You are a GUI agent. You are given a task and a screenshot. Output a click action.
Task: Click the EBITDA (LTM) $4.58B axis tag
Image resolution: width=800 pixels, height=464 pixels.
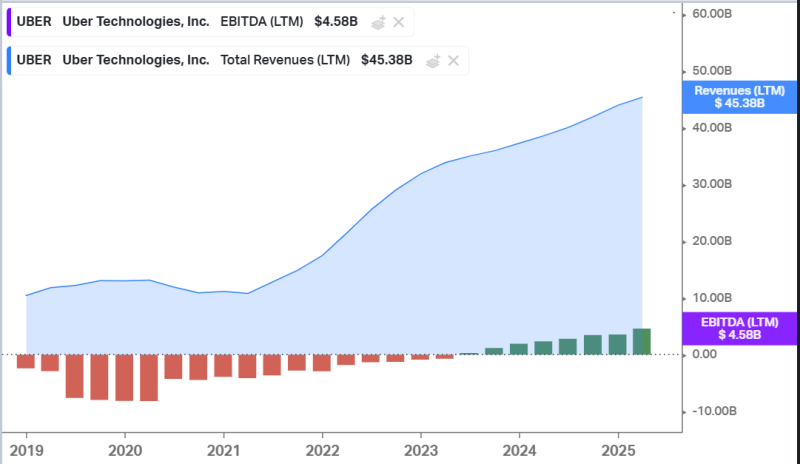pos(739,329)
